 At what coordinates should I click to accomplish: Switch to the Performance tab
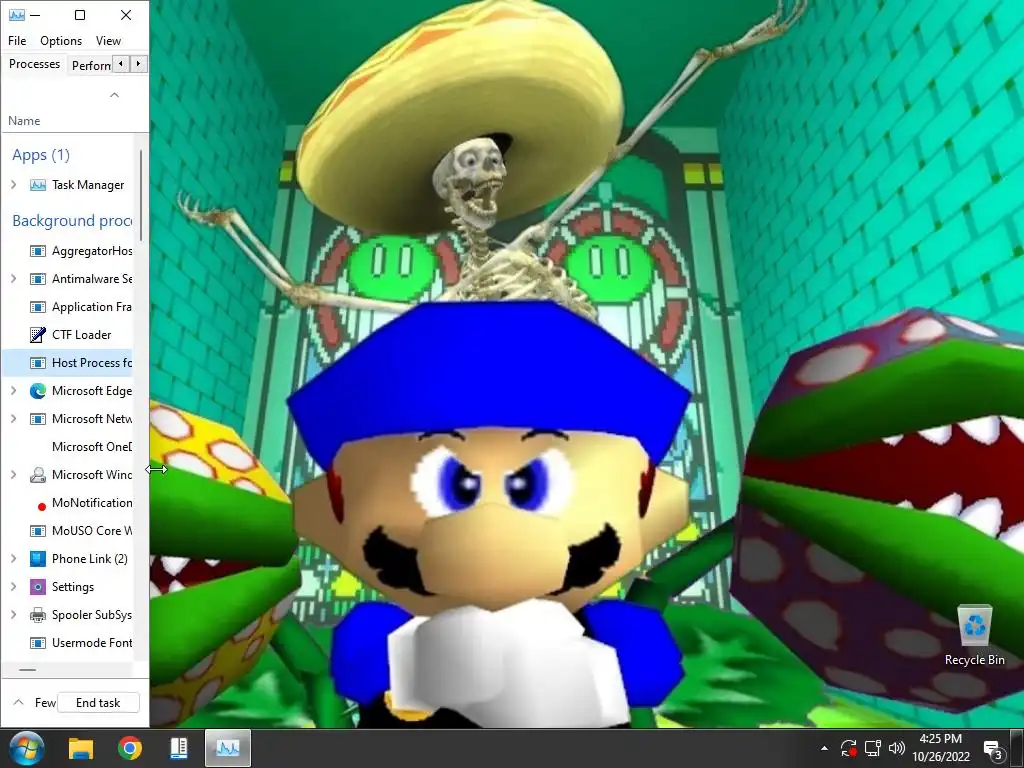point(90,65)
